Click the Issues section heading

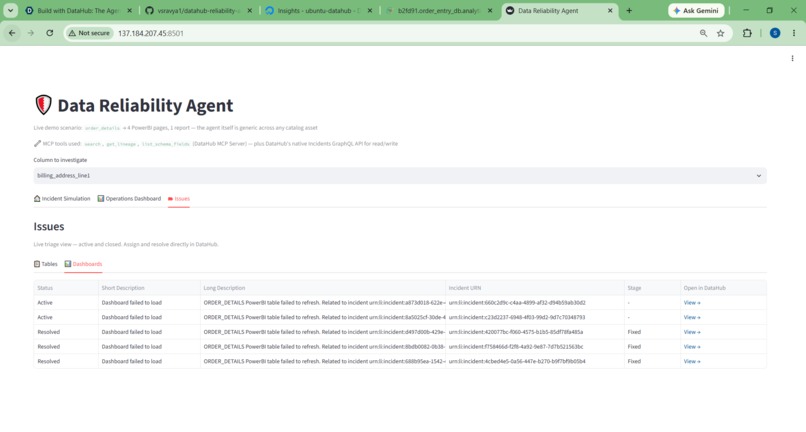[49, 226]
